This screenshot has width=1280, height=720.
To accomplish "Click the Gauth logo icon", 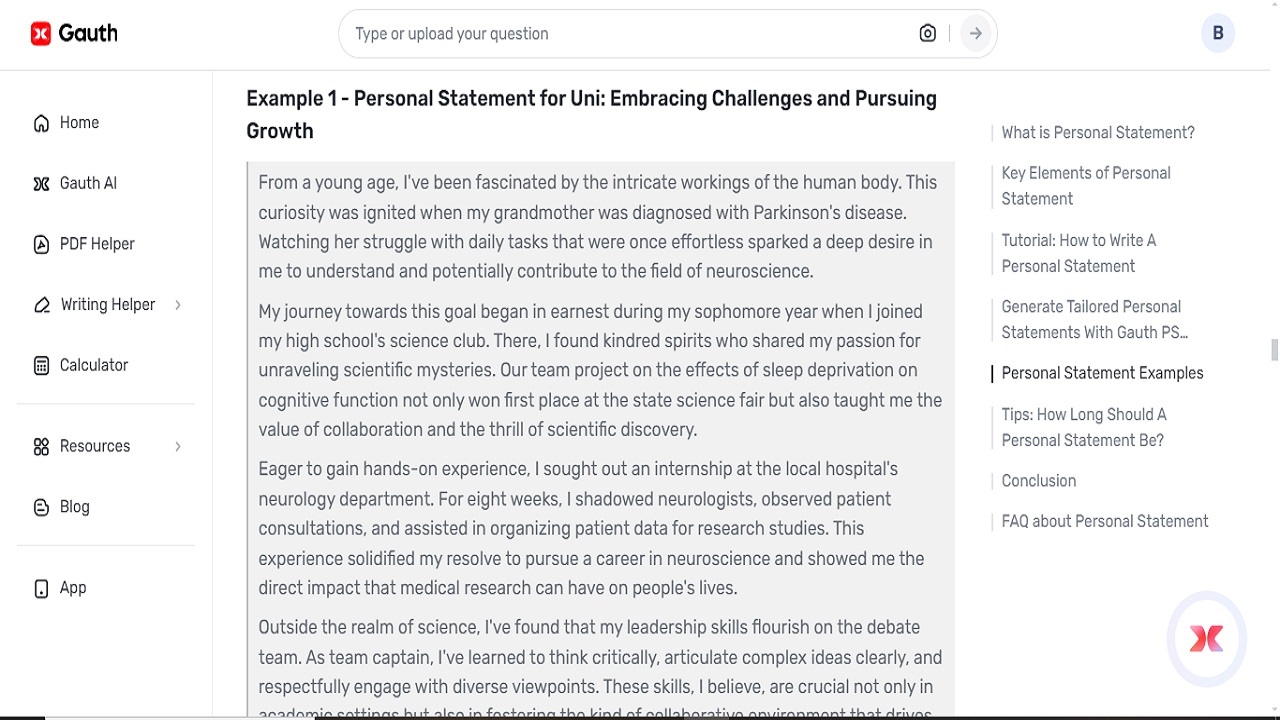I will (39, 32).
